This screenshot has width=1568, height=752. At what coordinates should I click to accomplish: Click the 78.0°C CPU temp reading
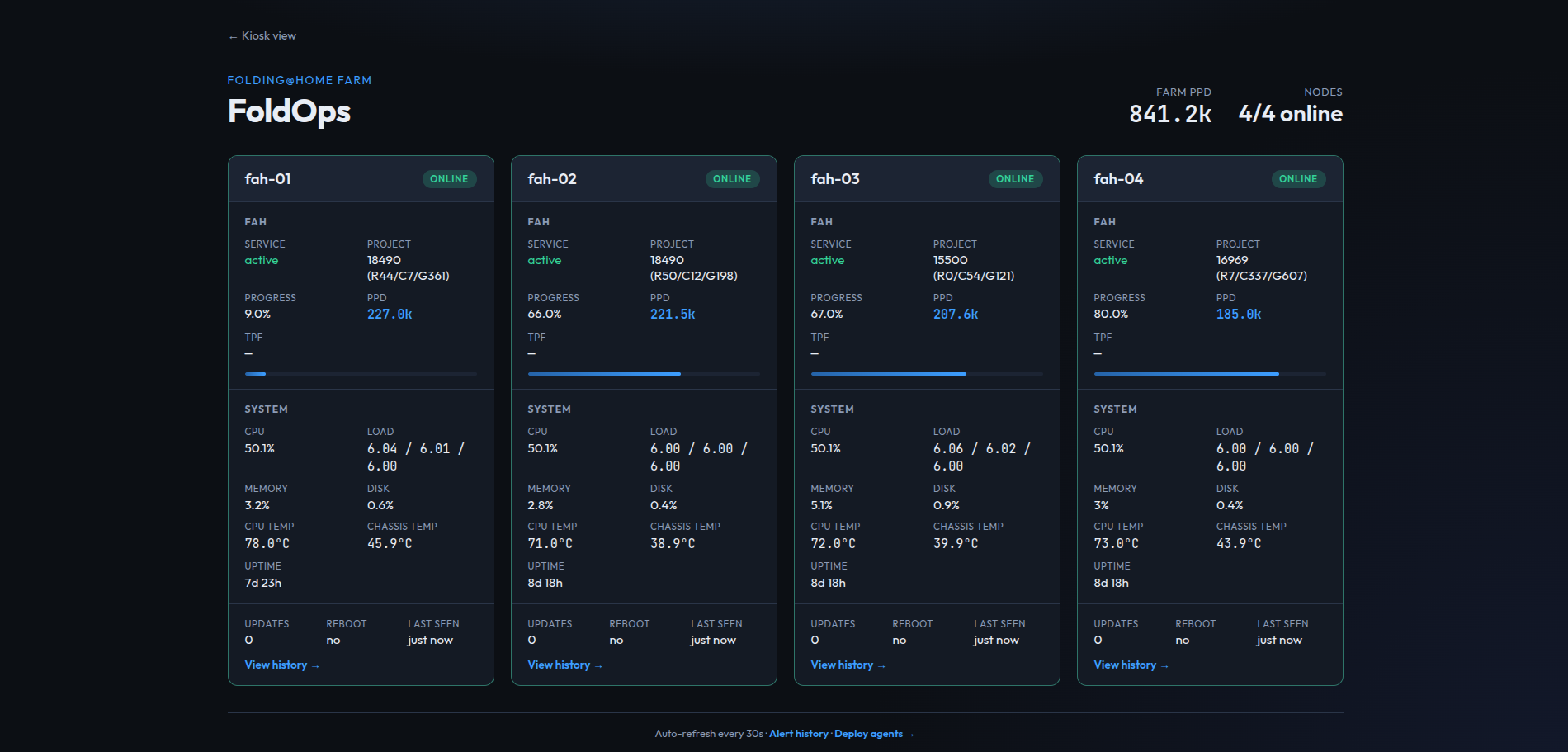(x=267, y=544)
